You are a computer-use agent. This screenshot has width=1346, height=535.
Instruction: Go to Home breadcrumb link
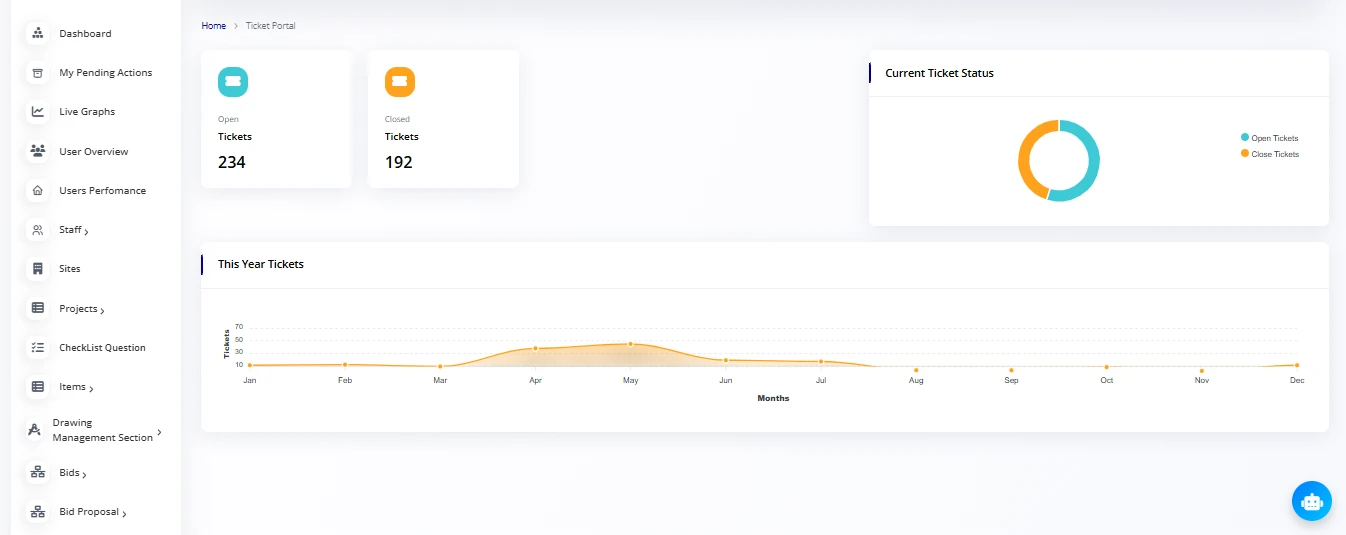[x=213, y=26]
